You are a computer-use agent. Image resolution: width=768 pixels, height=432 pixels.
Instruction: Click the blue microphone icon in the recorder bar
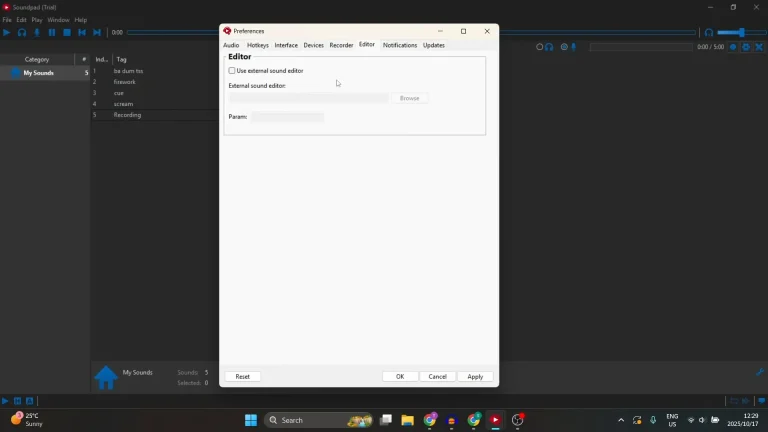click(574, 47)
